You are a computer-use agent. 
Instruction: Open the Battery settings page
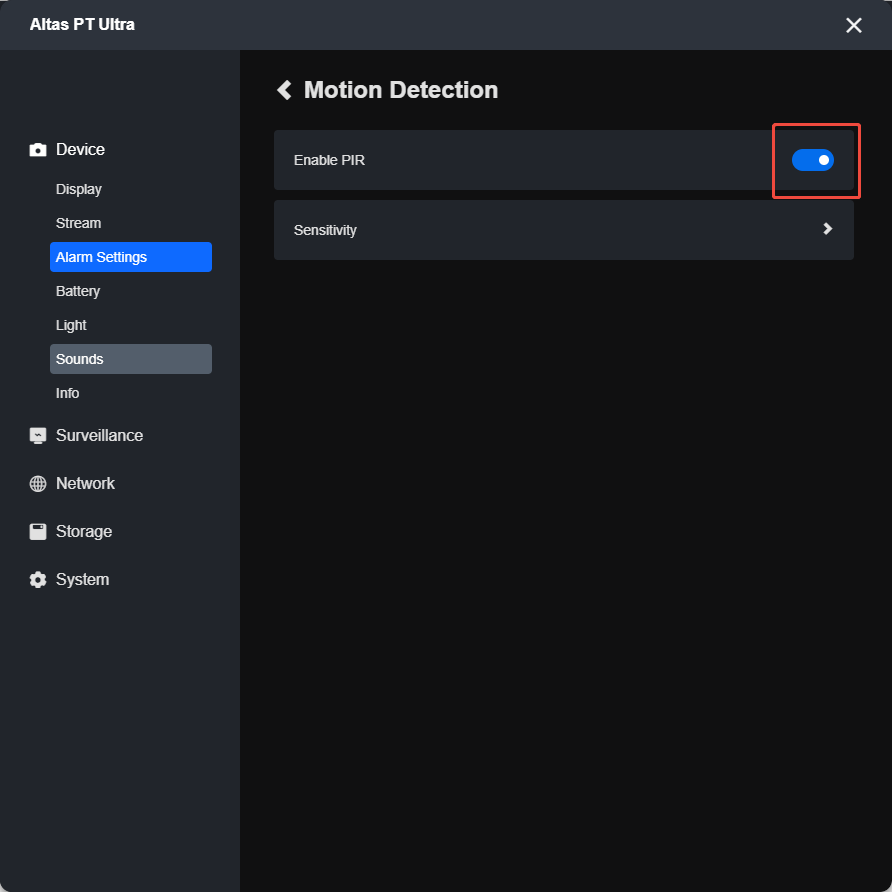78,291
